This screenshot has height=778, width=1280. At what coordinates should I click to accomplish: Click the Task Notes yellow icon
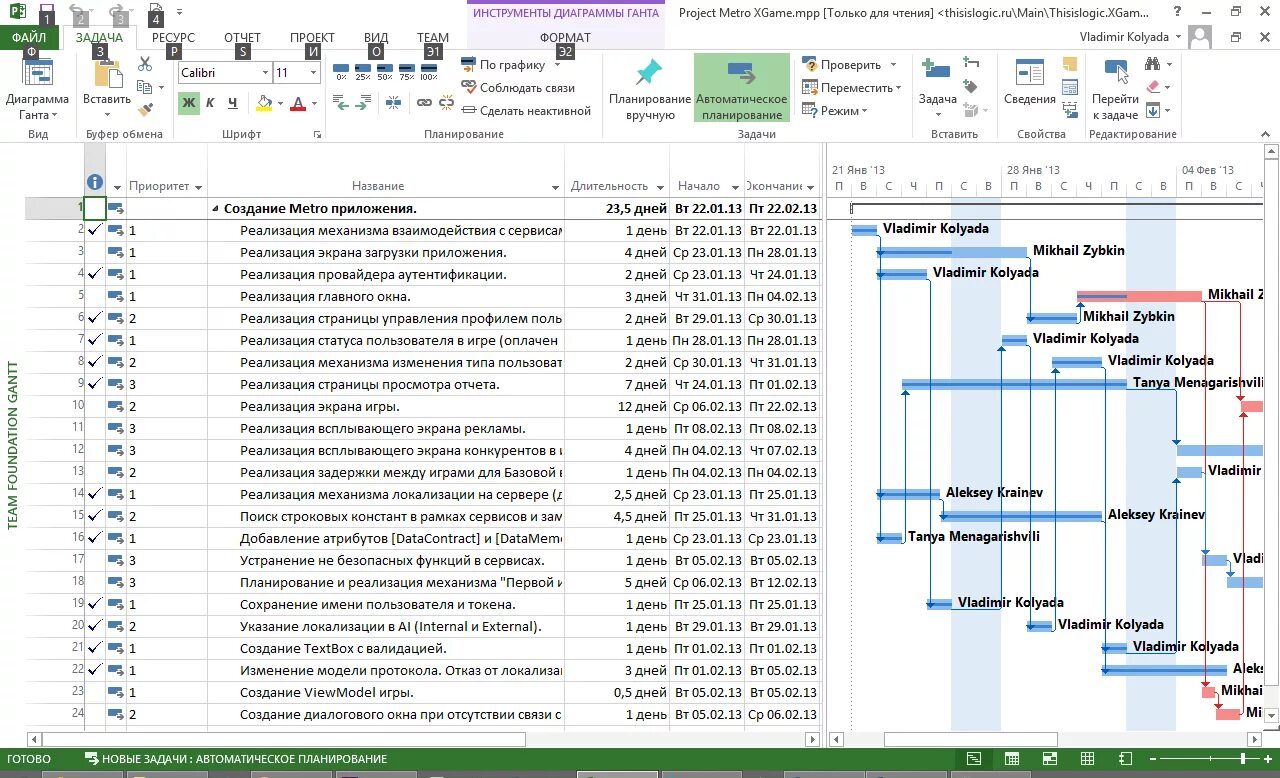tap(1071, 64)
